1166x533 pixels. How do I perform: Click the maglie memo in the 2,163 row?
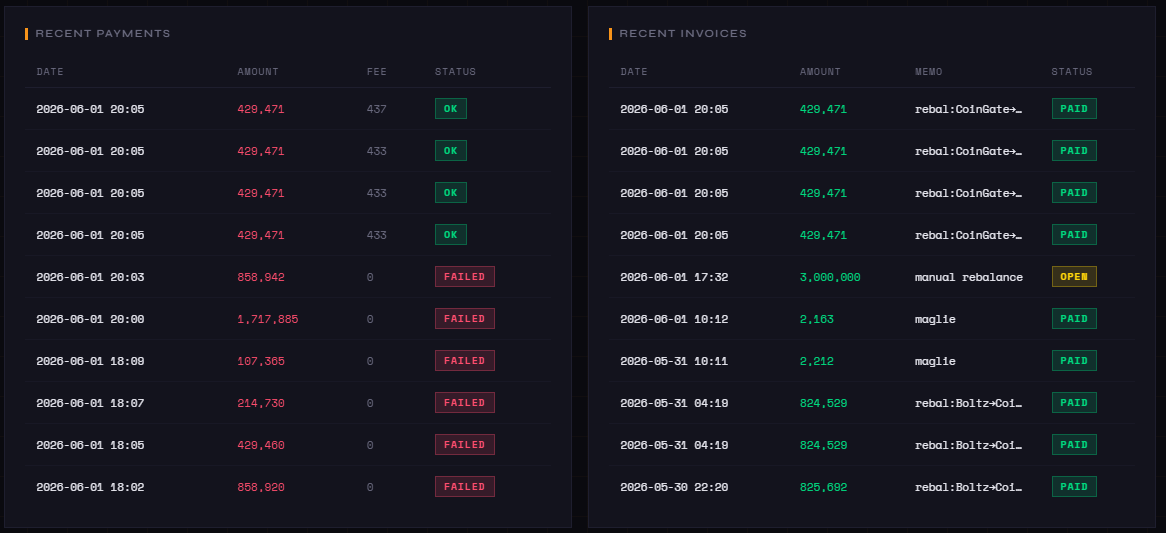pyautogui.click(x=935, y=319)
